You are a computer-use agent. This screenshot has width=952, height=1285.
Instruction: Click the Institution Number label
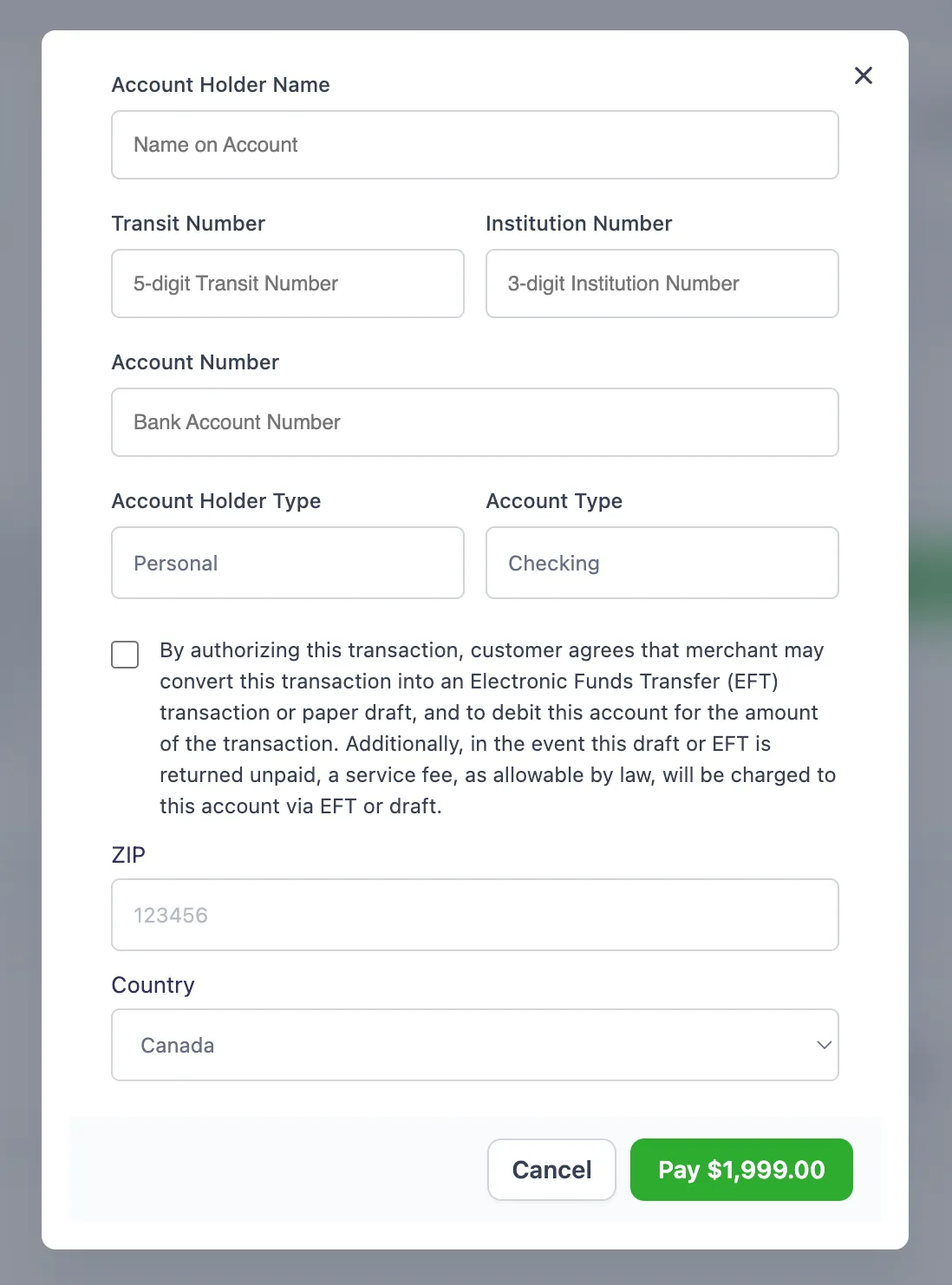point(578,223)
